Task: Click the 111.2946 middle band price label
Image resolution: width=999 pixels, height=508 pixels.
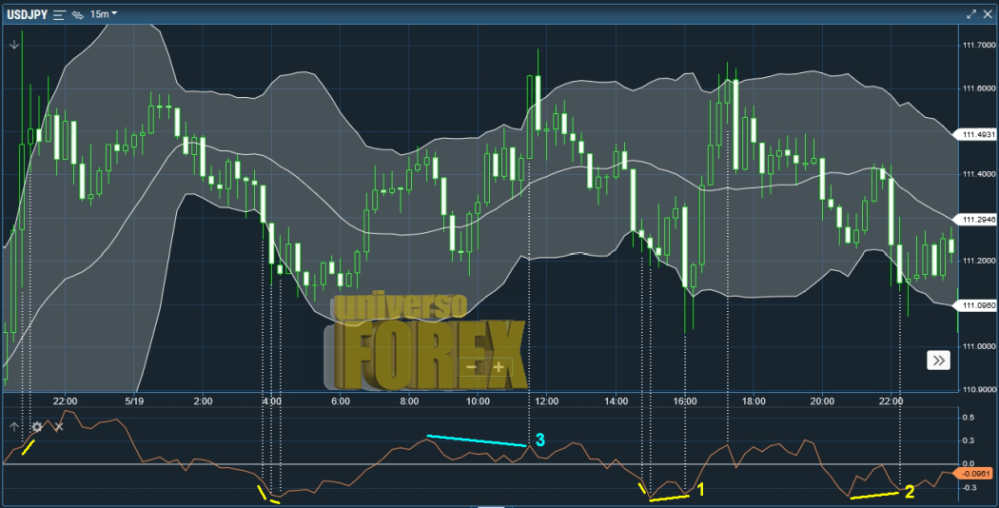Action: click(976, 219)
